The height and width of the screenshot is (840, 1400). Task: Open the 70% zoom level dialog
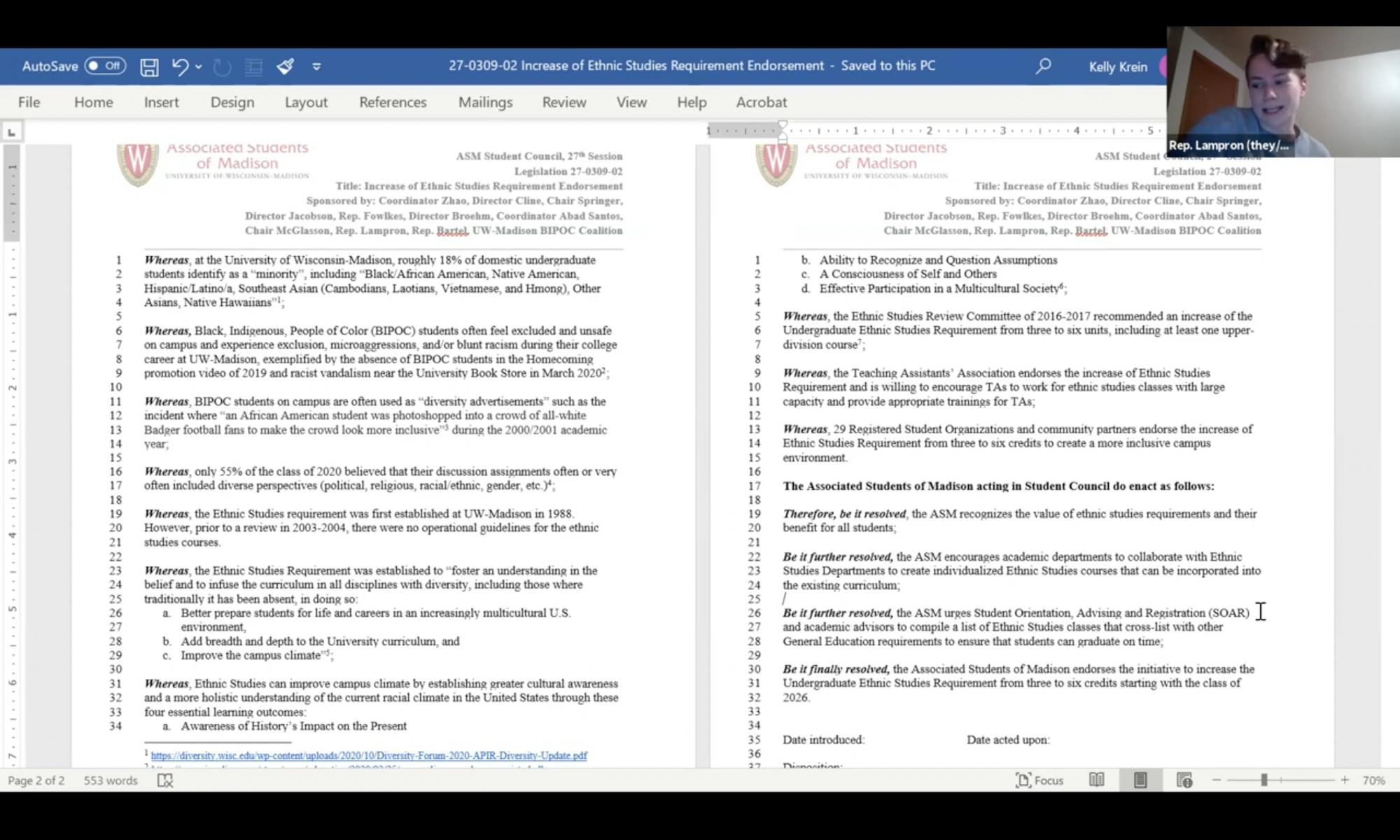(x=1373, y=780)
